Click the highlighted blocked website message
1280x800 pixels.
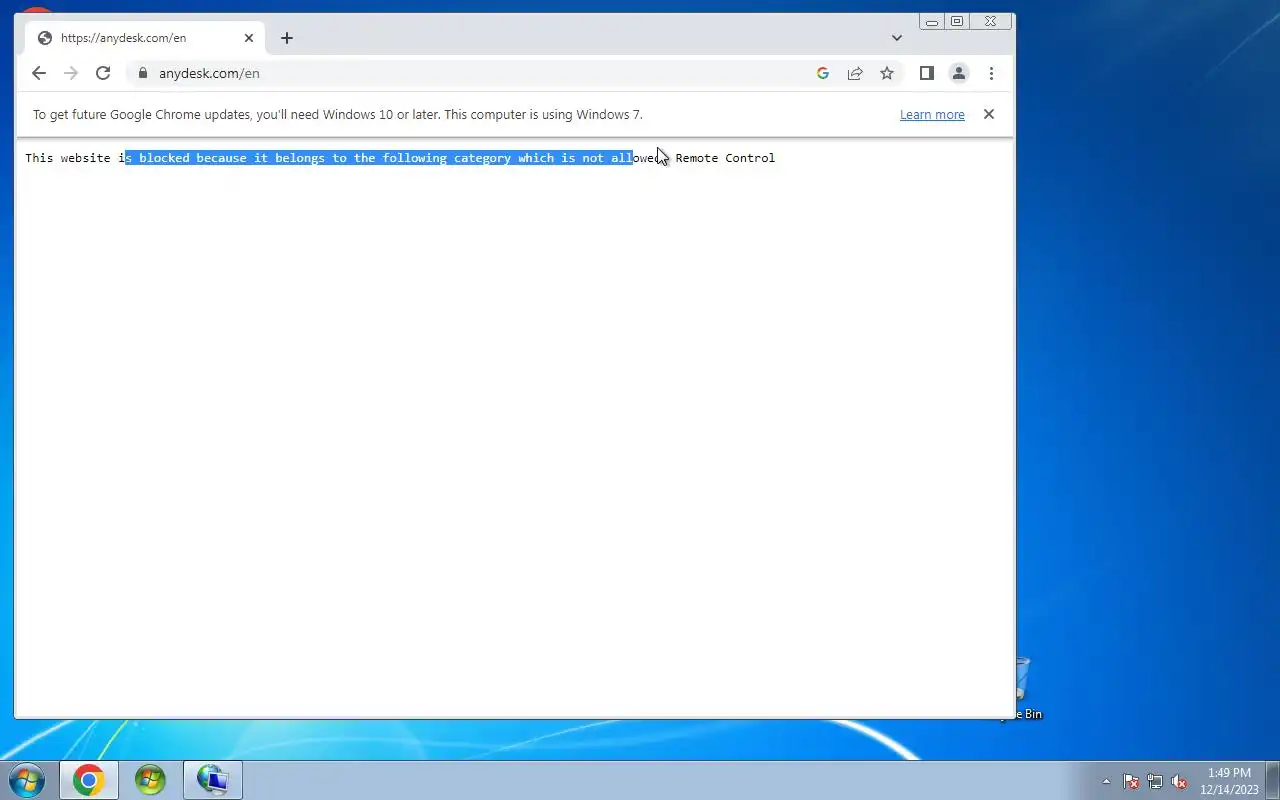379,158
